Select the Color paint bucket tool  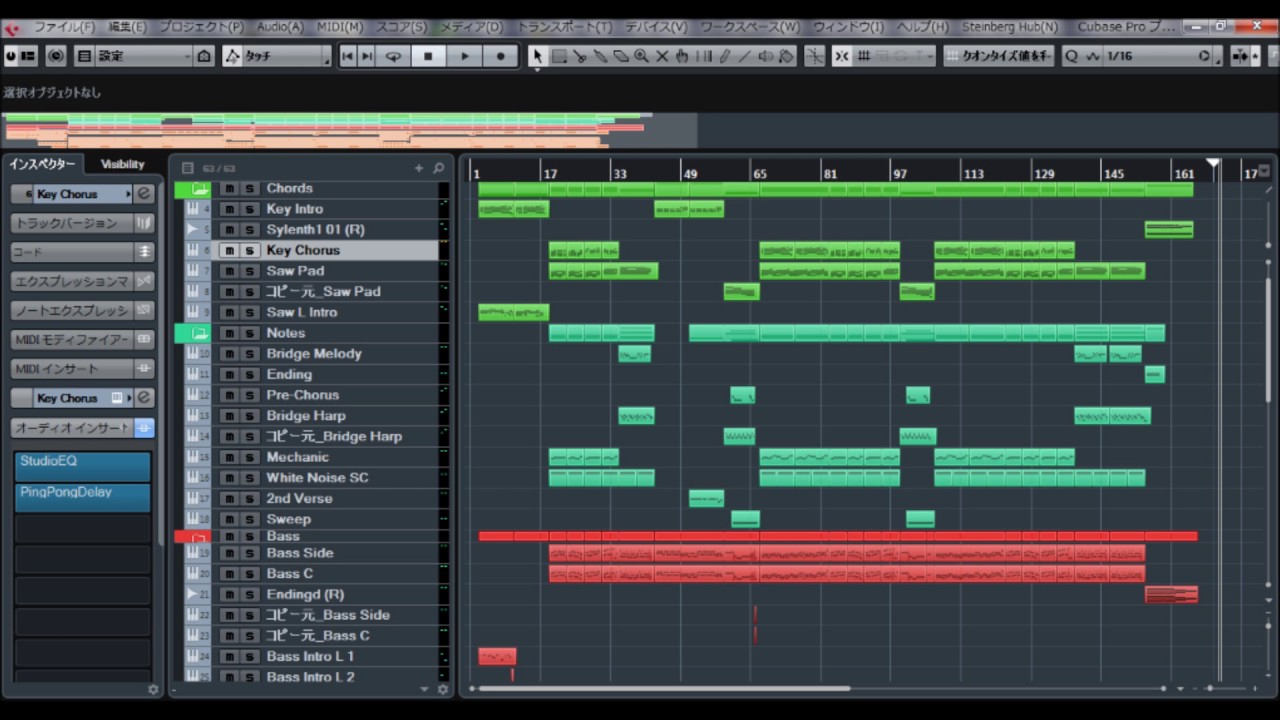click(x=786, y=56)
